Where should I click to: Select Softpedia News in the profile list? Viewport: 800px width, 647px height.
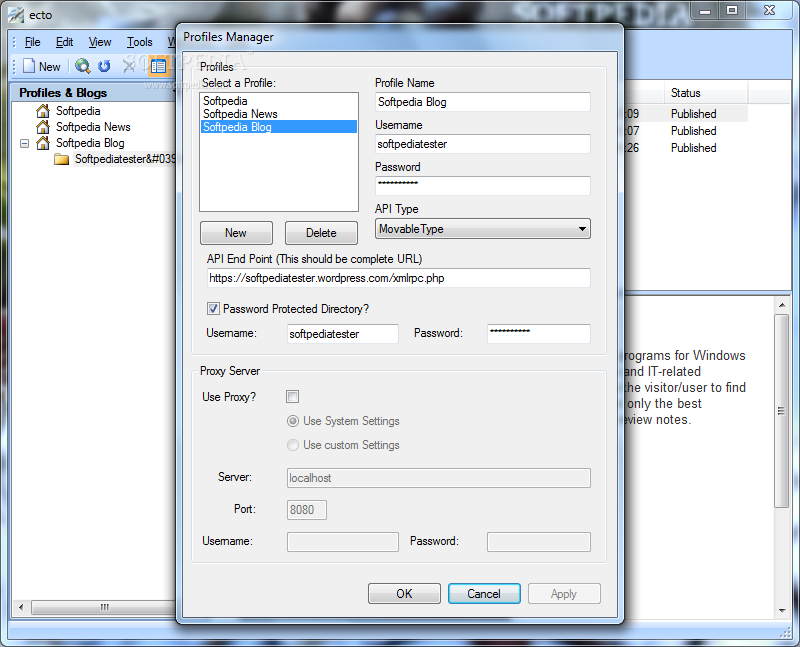(x=279, y=114)
